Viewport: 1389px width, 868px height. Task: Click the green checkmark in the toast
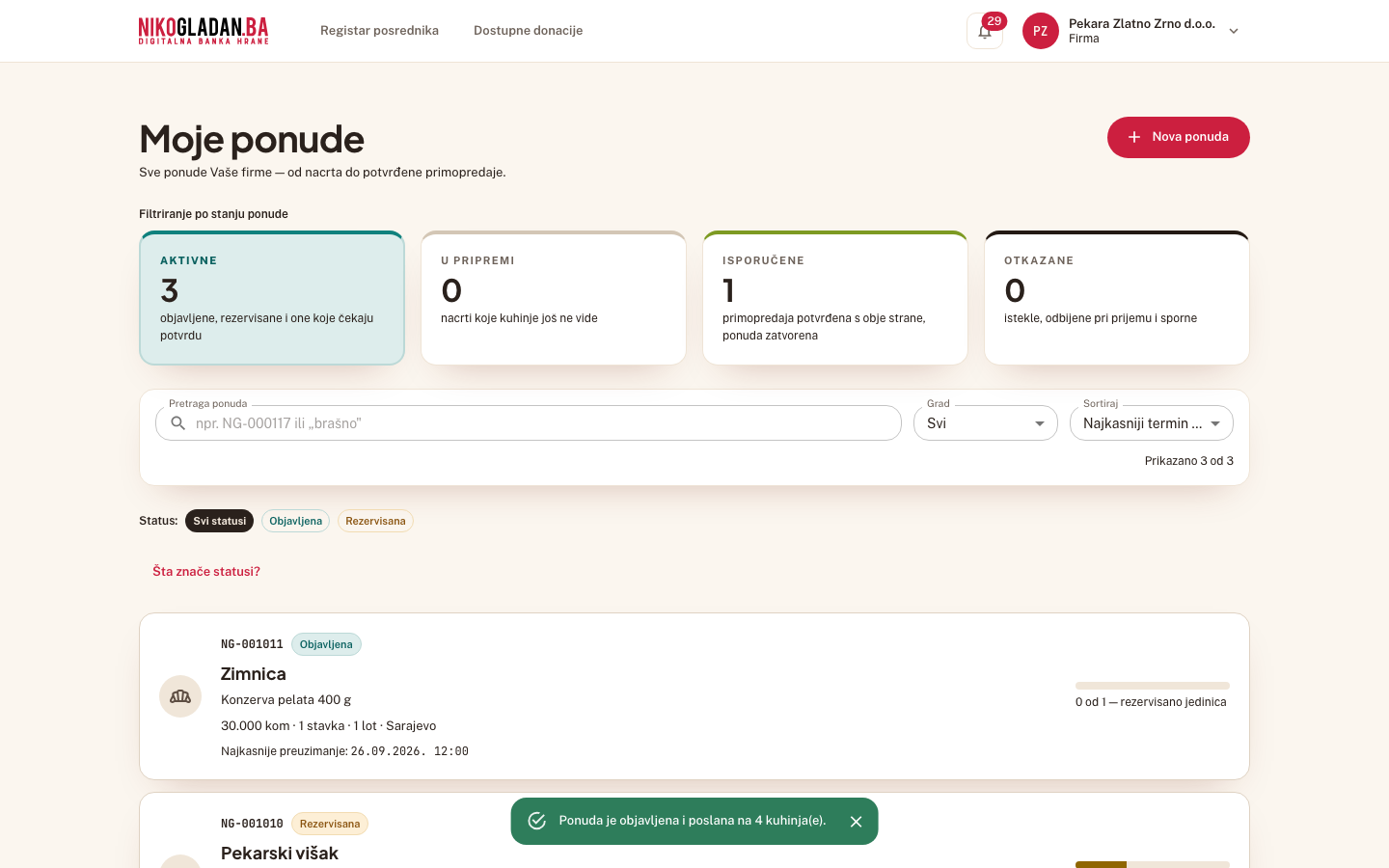(x=537, y=821)
